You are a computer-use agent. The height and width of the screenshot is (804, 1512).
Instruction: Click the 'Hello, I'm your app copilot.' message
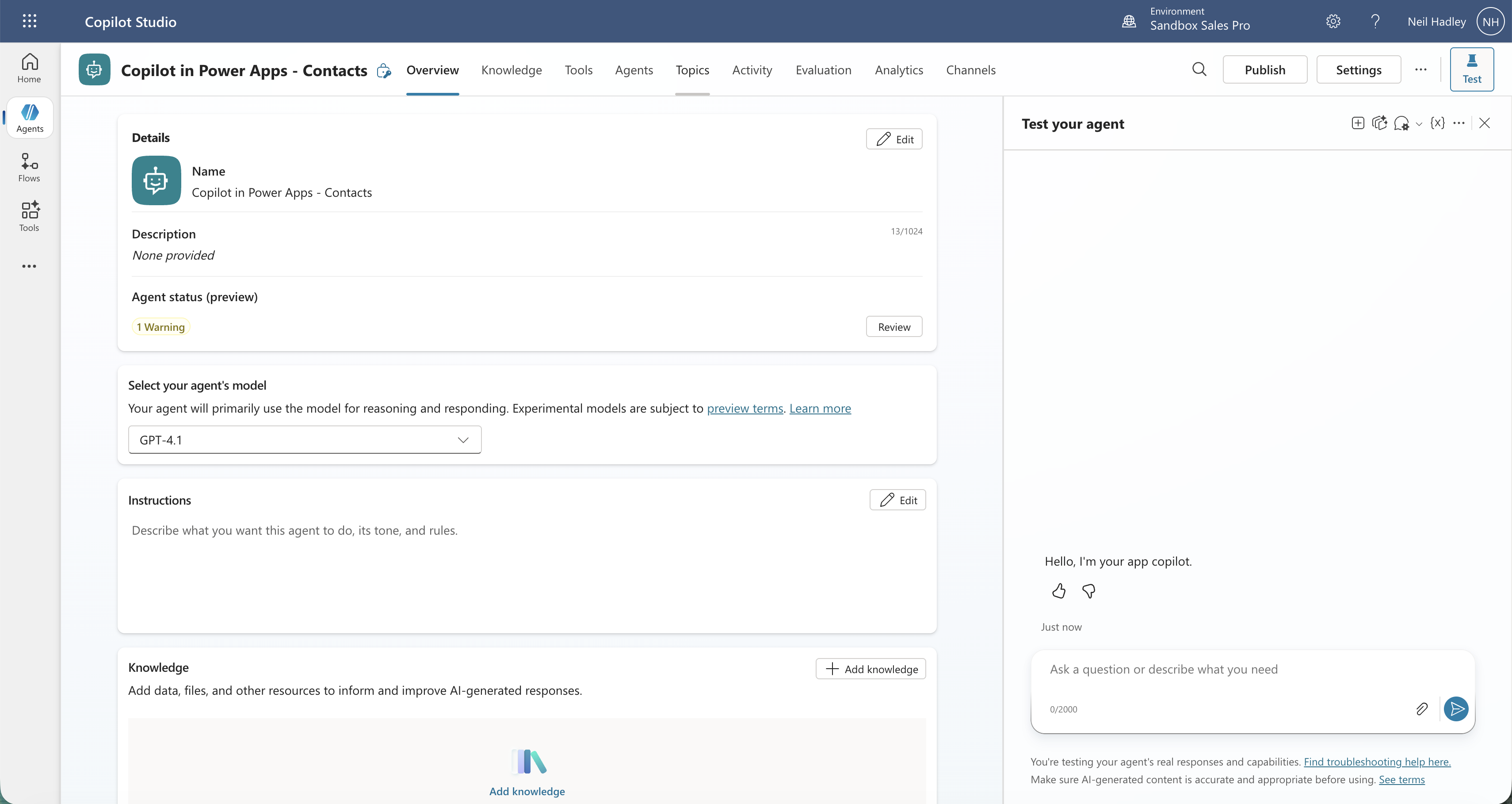coord(1118,562)
